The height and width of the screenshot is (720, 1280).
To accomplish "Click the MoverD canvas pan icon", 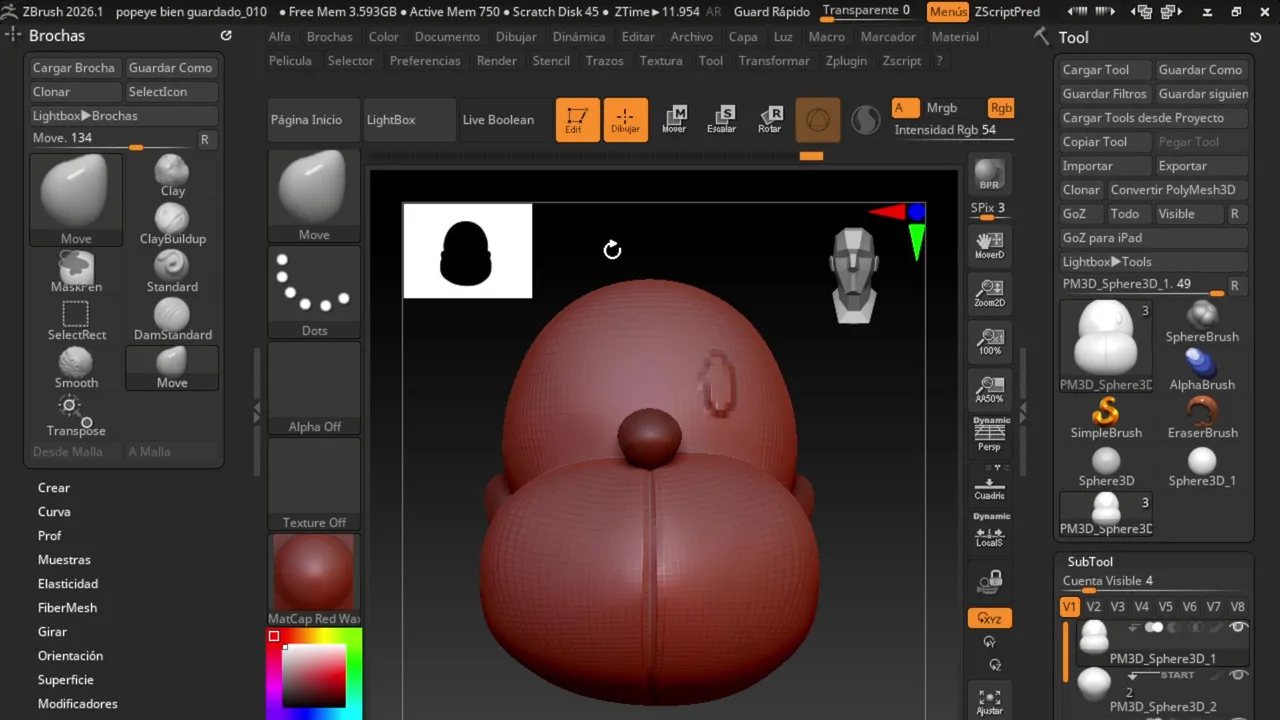I will click(x=990, y=245).
